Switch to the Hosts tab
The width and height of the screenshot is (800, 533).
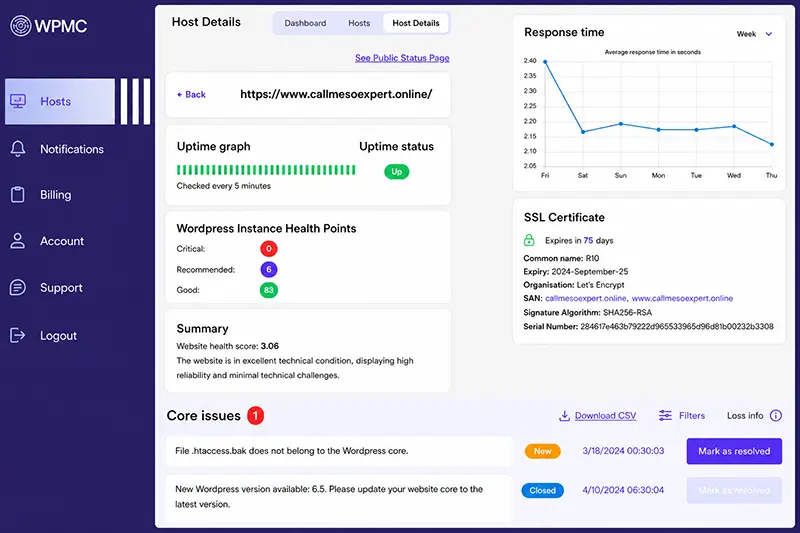point(359,23)
